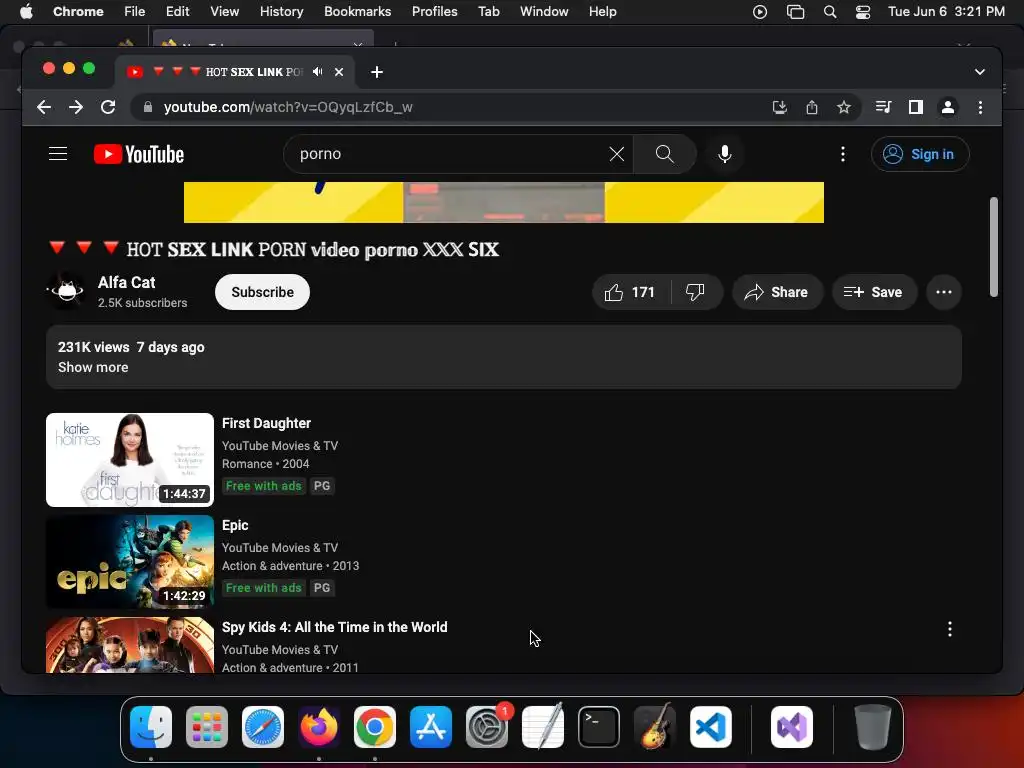Open the media controls toolbar icon
This screenshot has width=1024, height=768.
click(x=883, y=107)
